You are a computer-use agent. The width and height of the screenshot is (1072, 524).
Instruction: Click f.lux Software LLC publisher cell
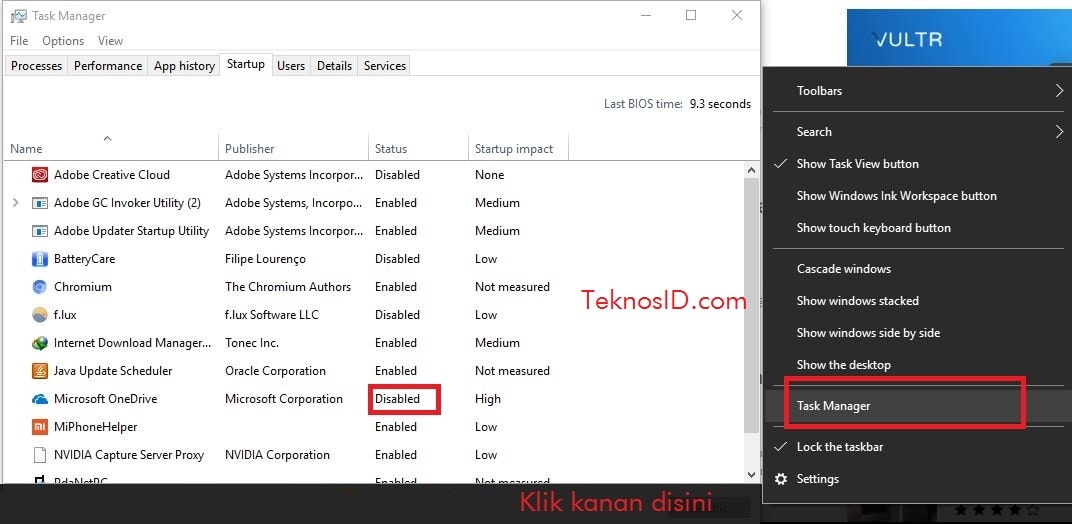tap(271, 315)
